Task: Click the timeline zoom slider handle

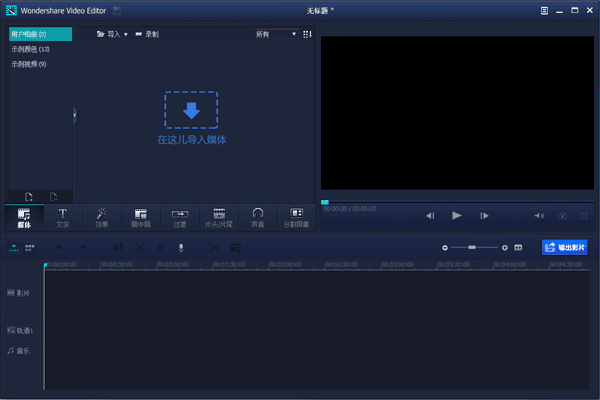Action: pos(472,248)
